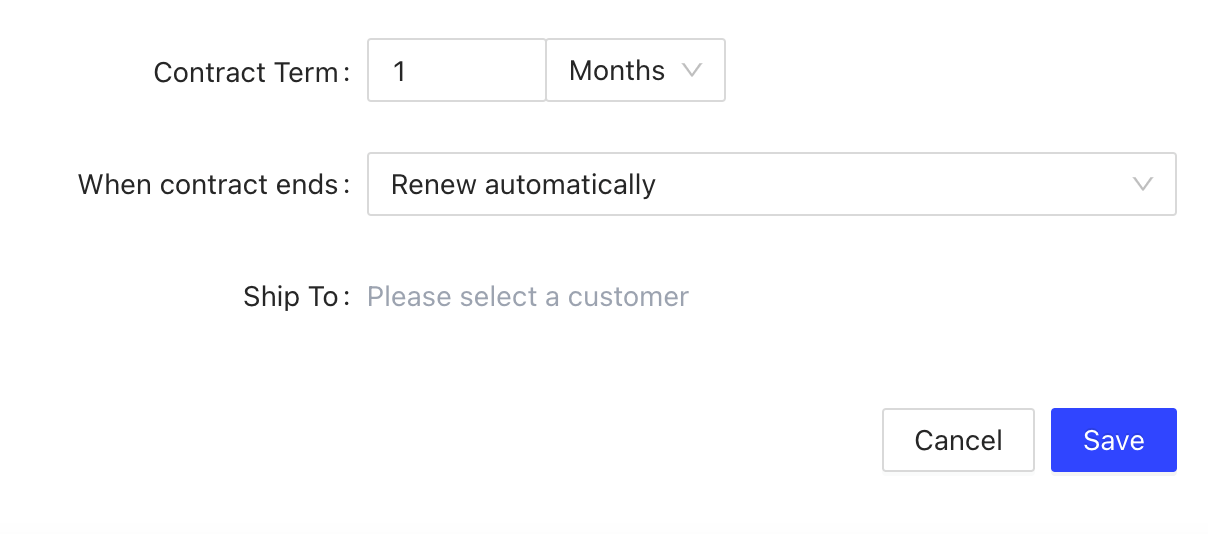Image resolution: width=1208 pixels, height=534 pixels.
Task: Click the Save text on blue button
Action: 1113,441
